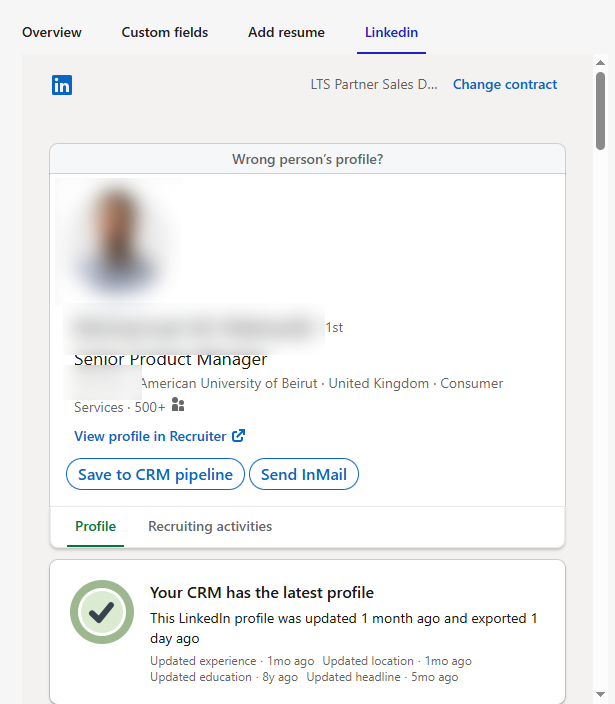This screenshot has height=704, width=615.
Task: Click the Change contract link
Action: (505, 84)
